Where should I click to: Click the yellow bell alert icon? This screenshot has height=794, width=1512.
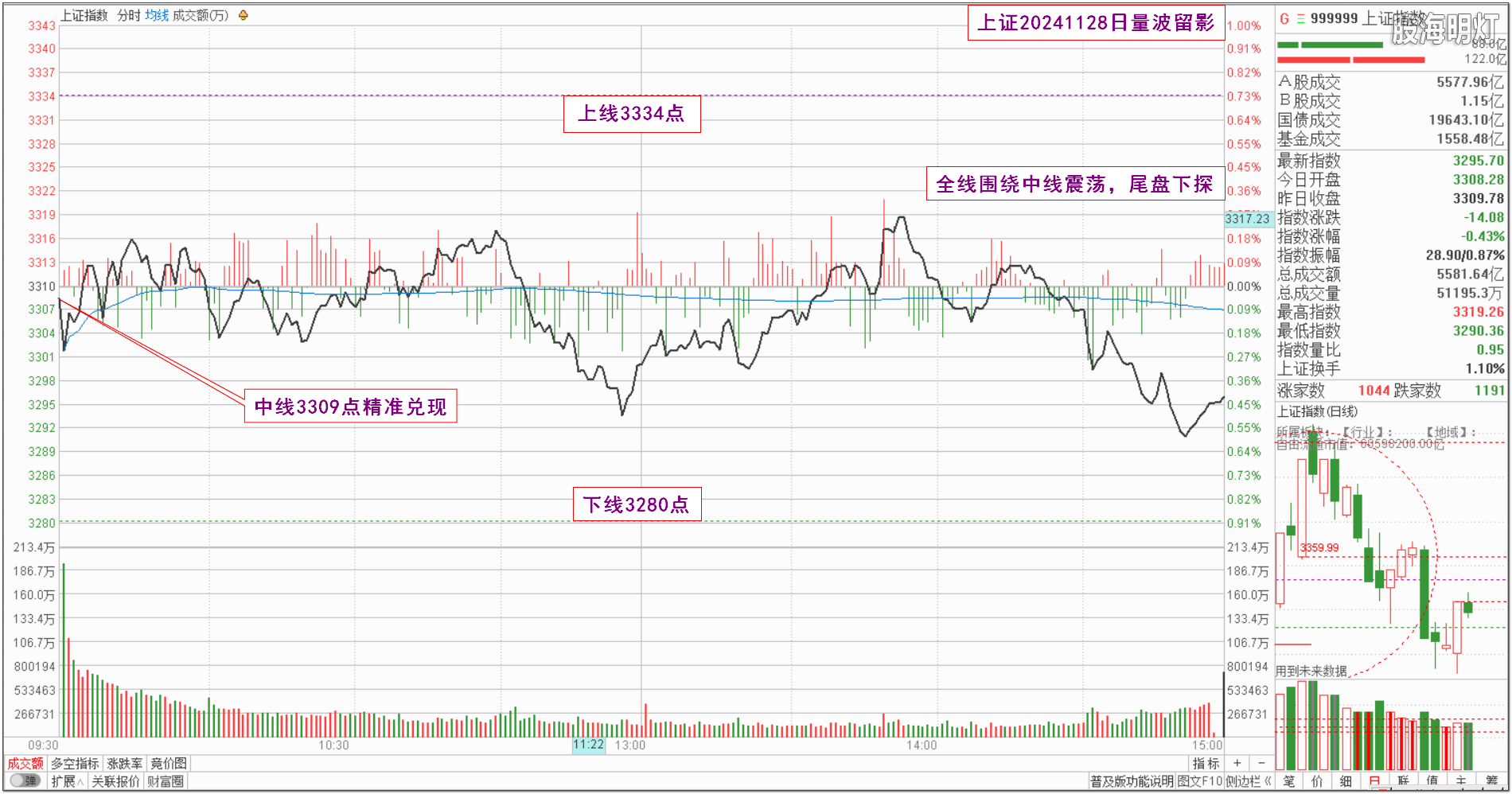click(x=244, y=15)
